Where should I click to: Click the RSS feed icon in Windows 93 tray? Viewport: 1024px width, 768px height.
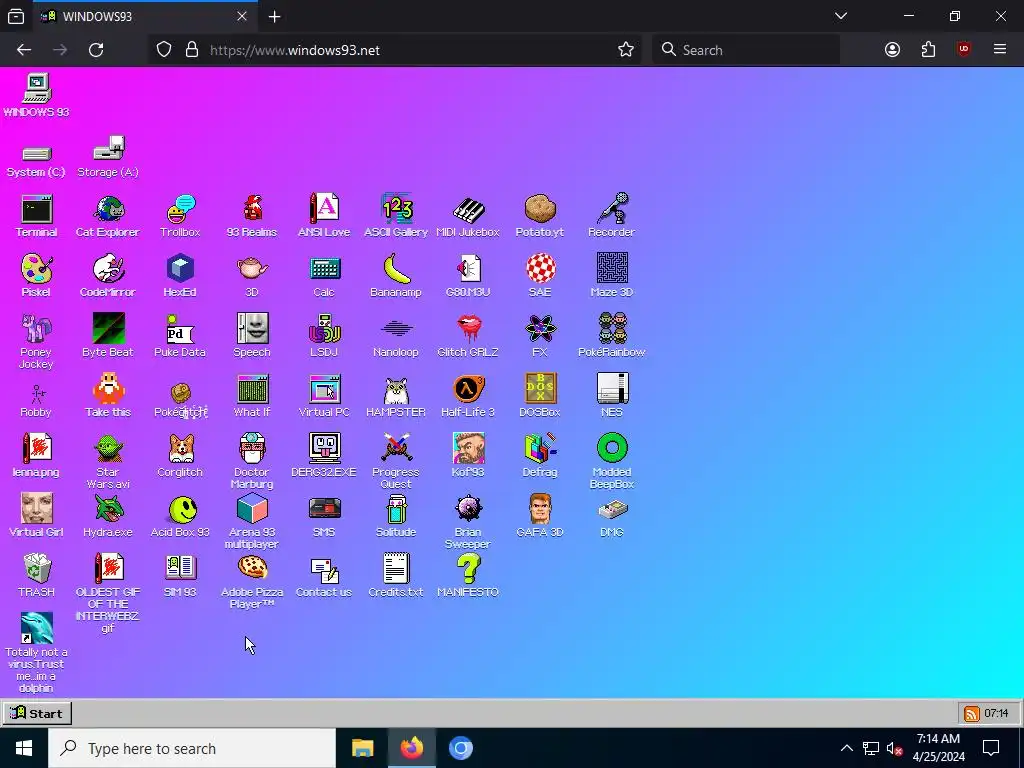pos(972,714)
